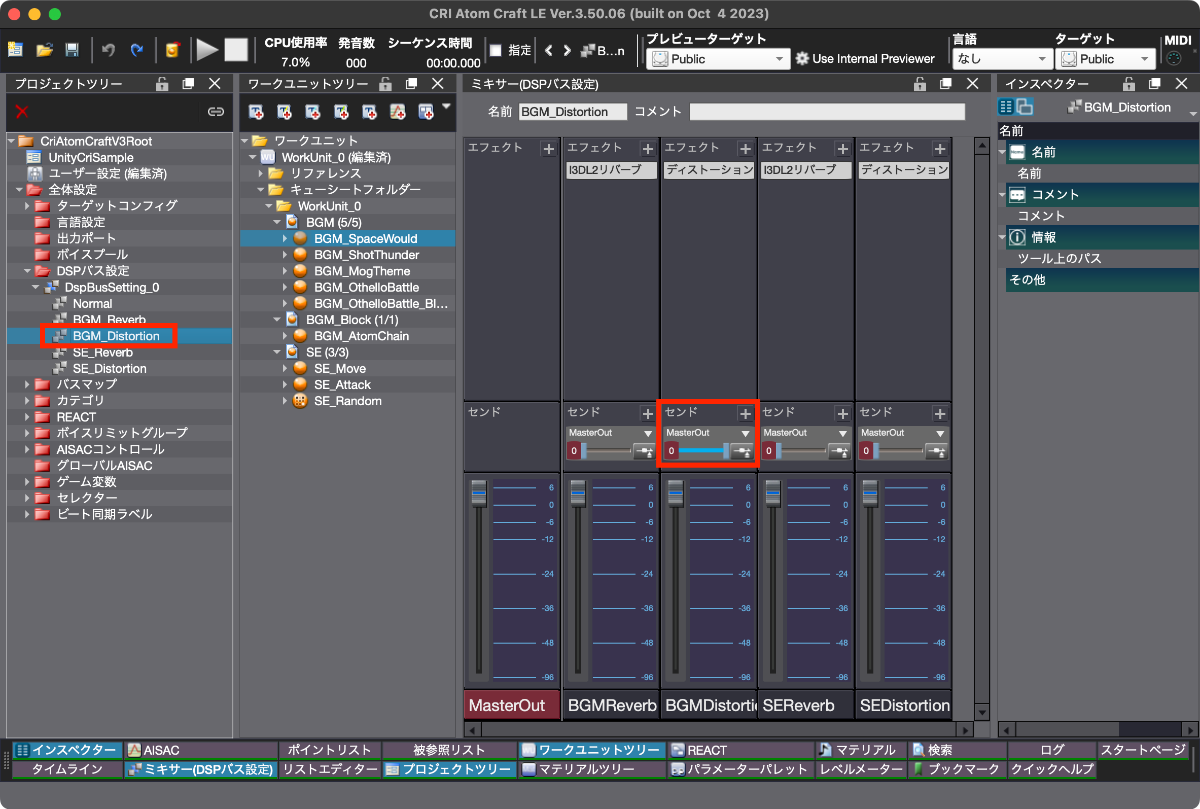Click add effect plus on BGMReverb strip
Image resolution: width=1200 pixels, height=809 pixels.
[647, 149]
